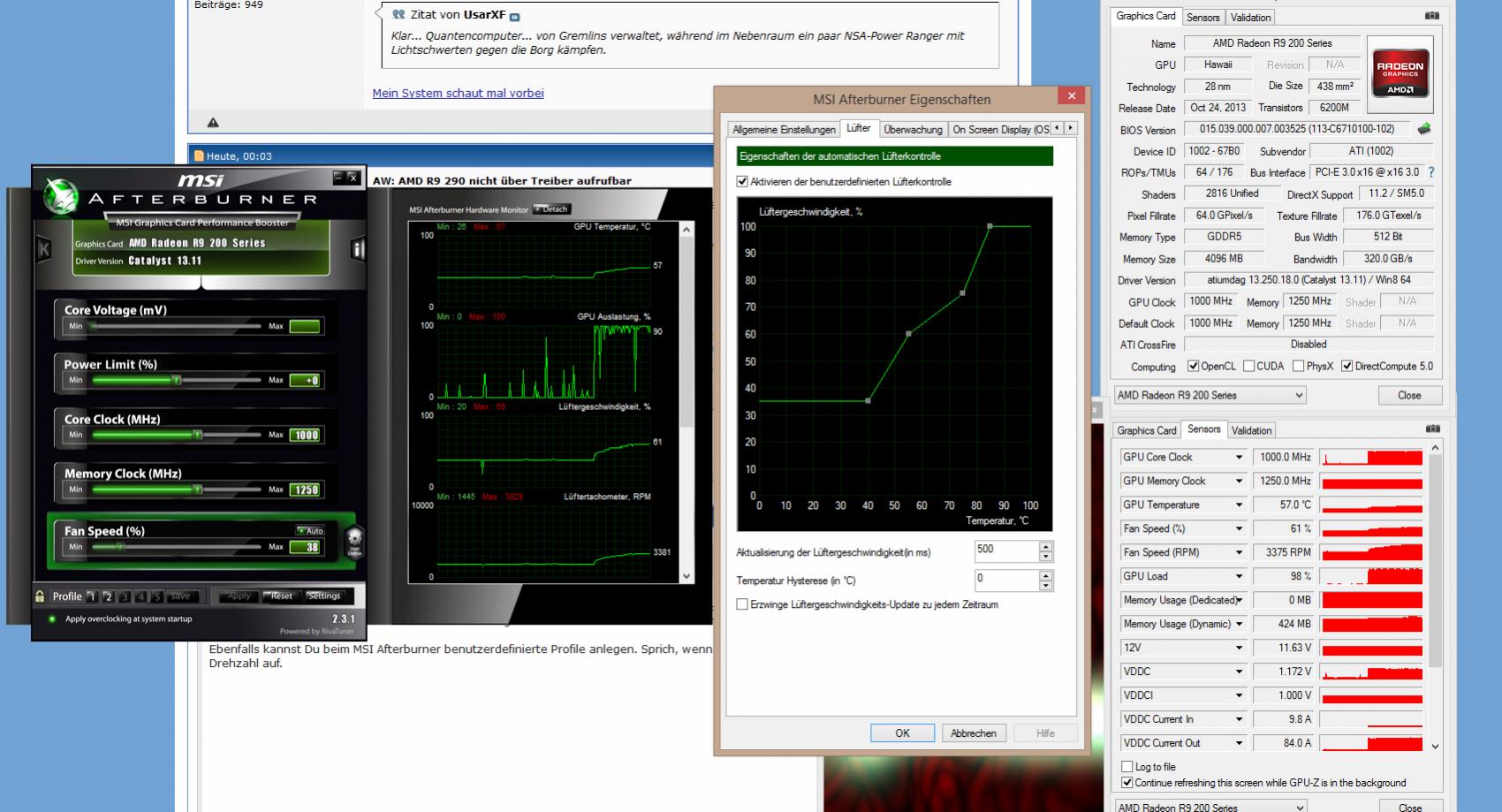The width and height of the screenshot is (1502, 812).
Task: Click the Afterburner Reset button
Action: tap(282, 596)
